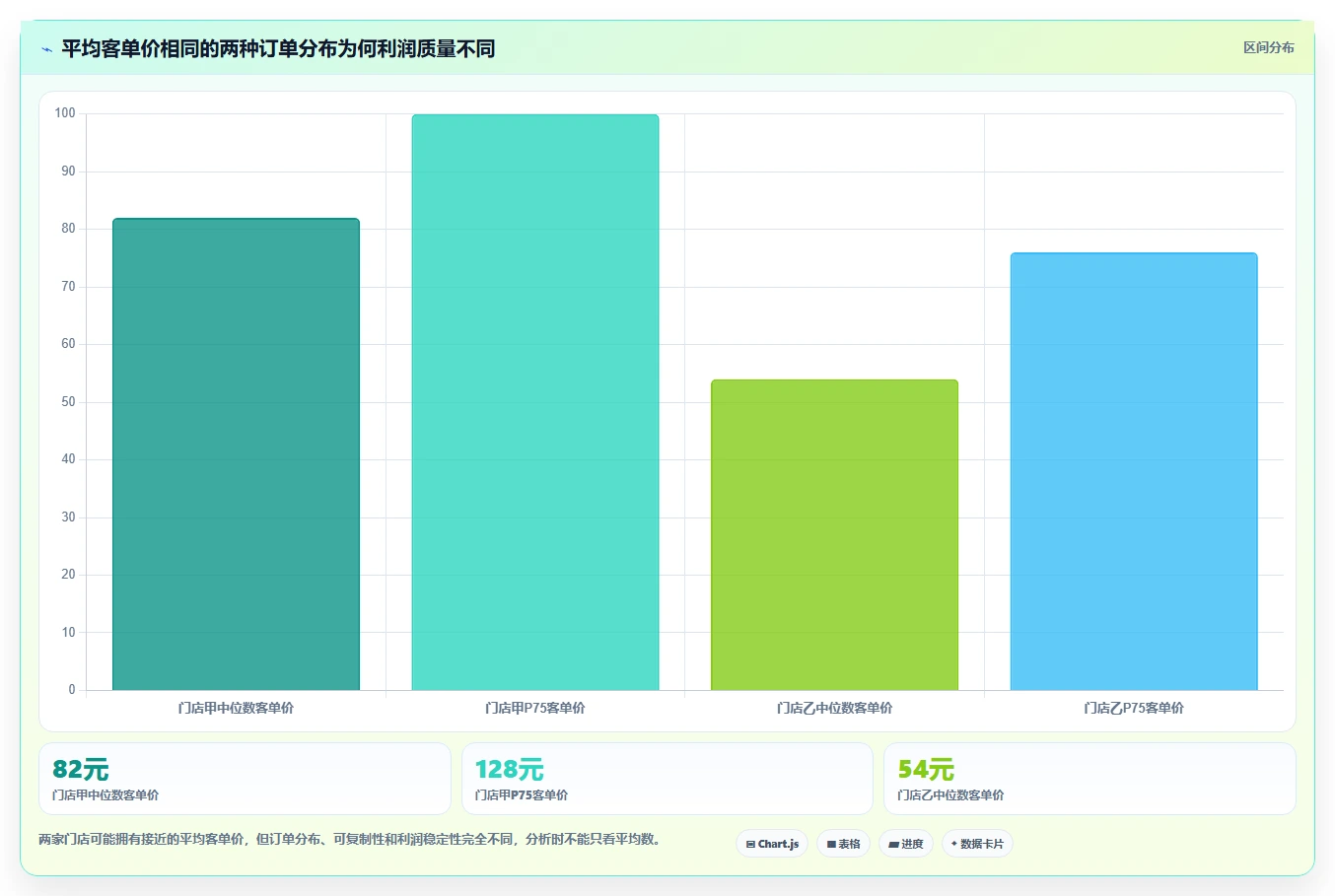Click x-axis label 门店乙中位数客单价
The height and width of the screenshot is (896, 1335).
coord(834,708)
